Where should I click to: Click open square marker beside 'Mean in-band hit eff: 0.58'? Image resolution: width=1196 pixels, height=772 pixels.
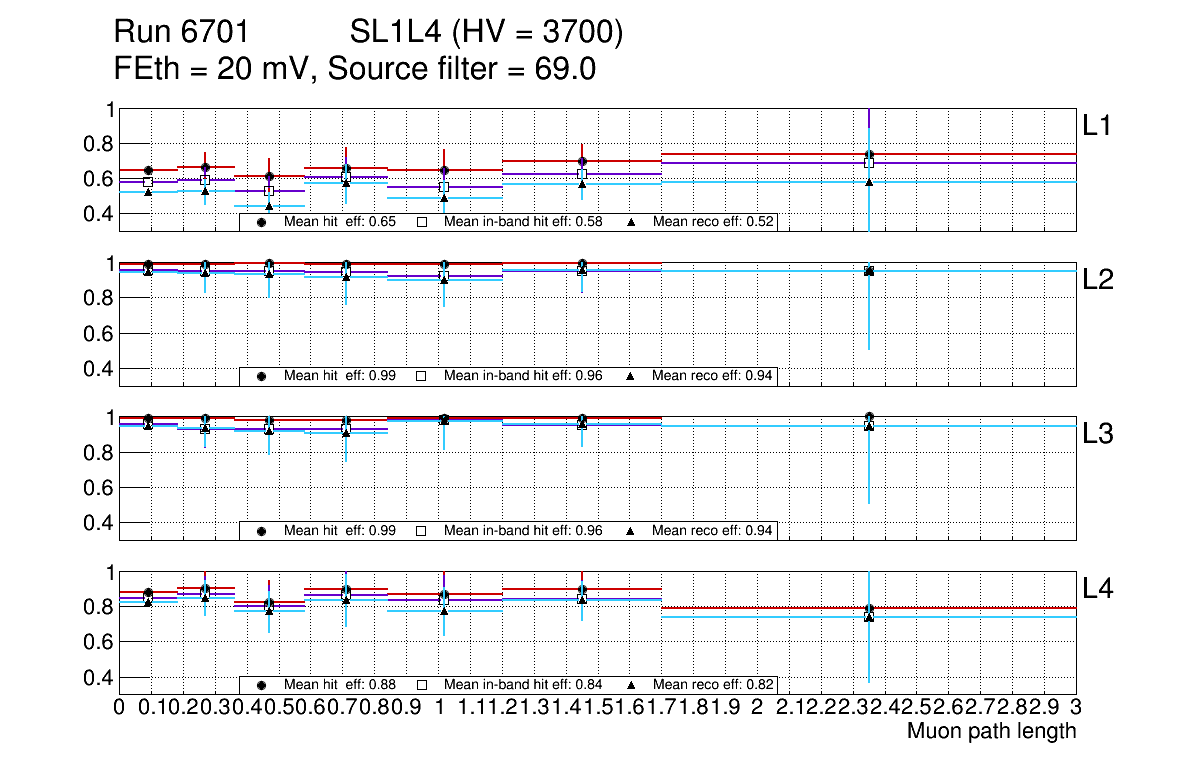click(x=422, y=222)
